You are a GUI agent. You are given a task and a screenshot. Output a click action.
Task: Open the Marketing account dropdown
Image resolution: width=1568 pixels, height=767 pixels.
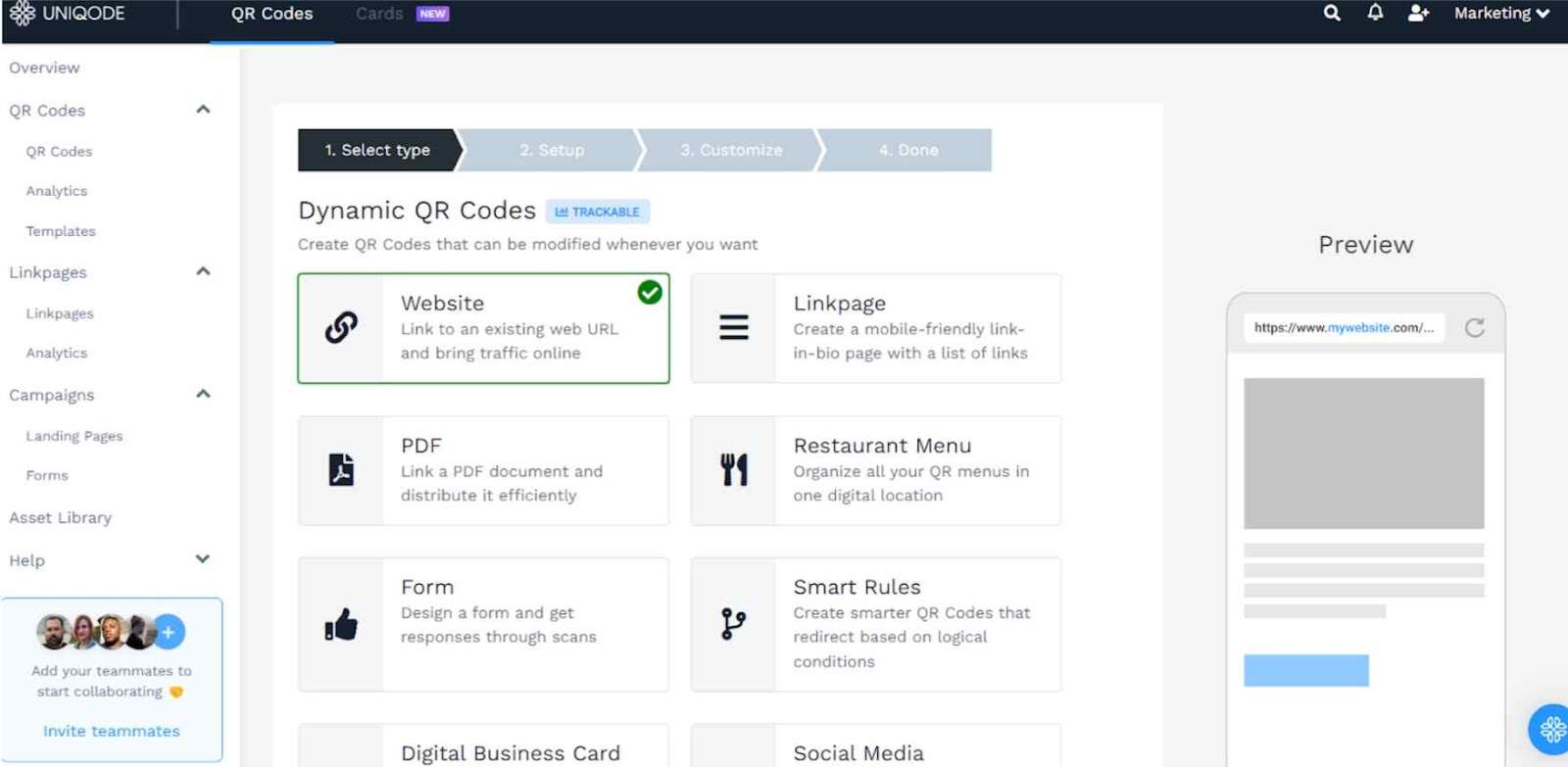[x=1501, y=13]
